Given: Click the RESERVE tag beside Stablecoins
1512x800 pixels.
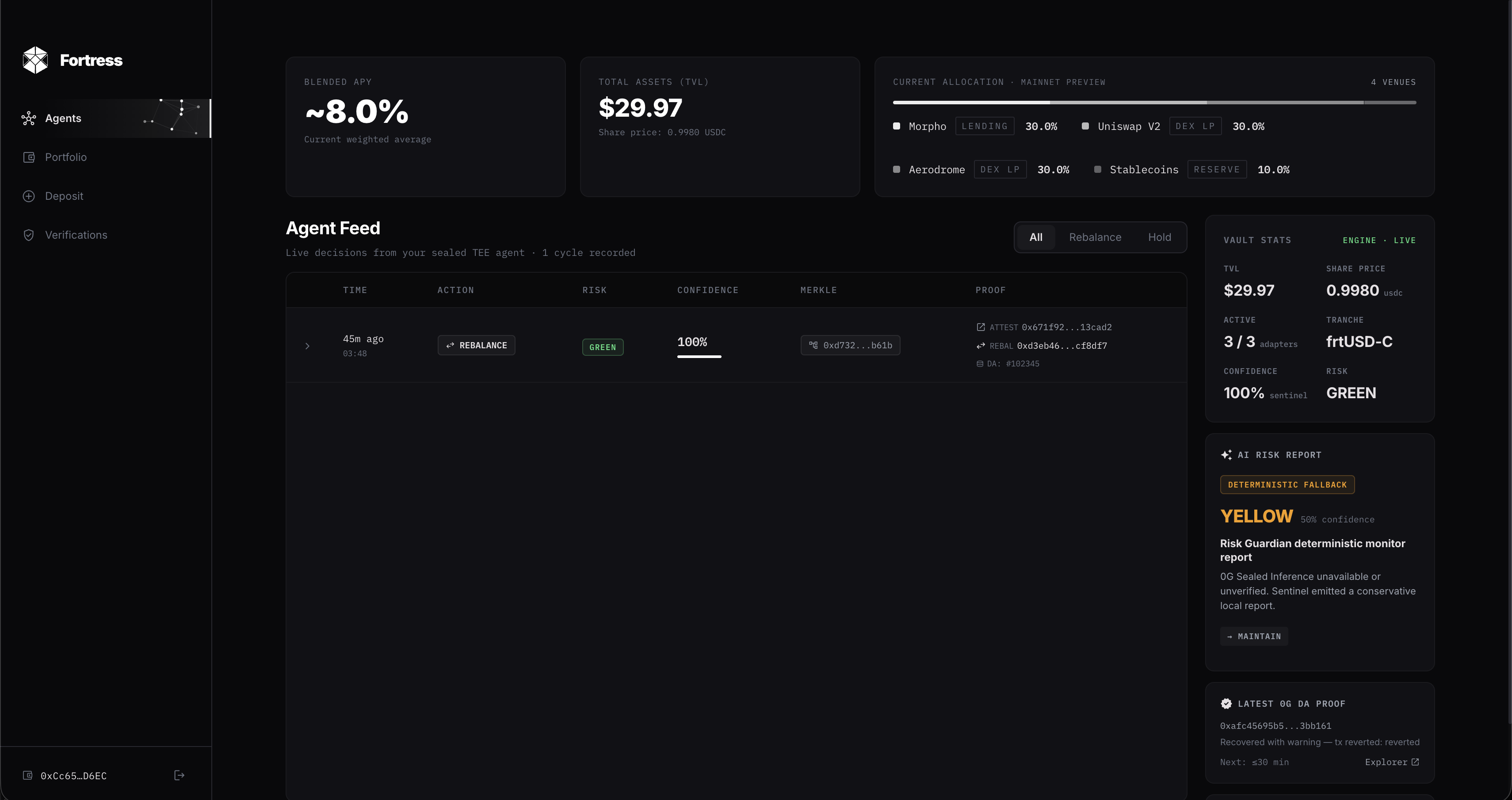Looking at the screenshot, I should [1217, 170].
